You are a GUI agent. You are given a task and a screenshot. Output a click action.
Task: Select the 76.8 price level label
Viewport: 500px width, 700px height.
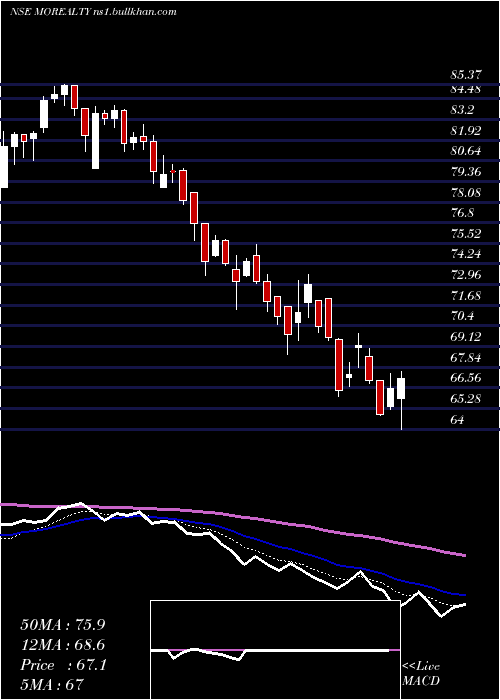pyautogui.click(x=462, y=213)
